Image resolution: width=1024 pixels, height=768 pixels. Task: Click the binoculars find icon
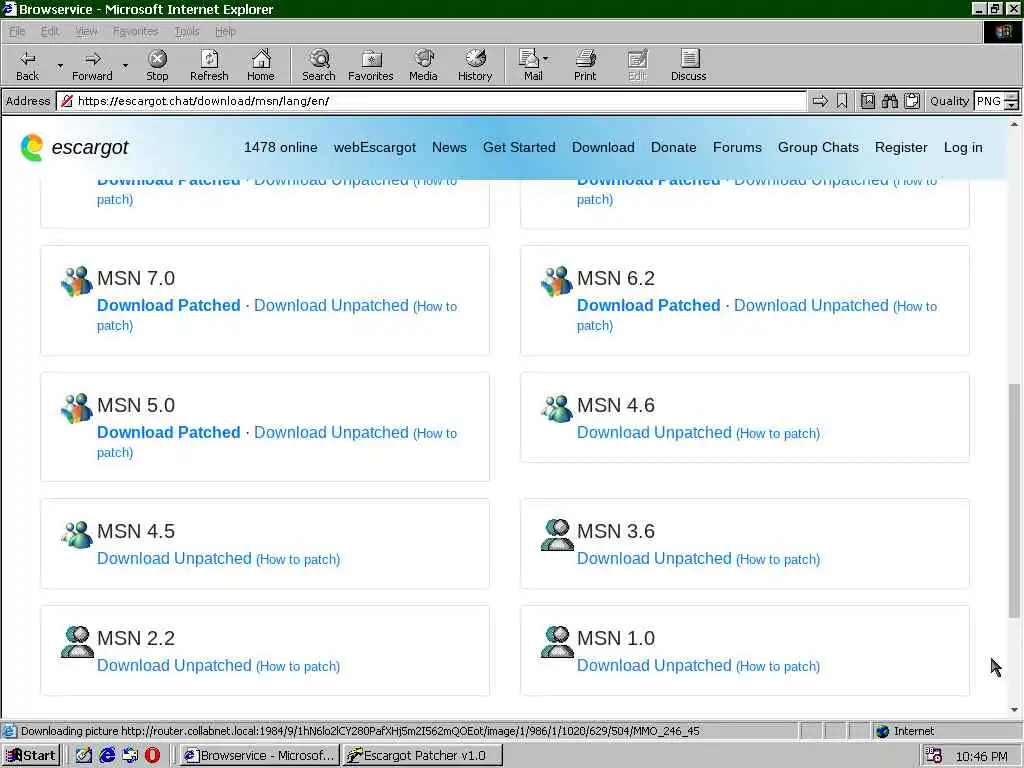889,101
